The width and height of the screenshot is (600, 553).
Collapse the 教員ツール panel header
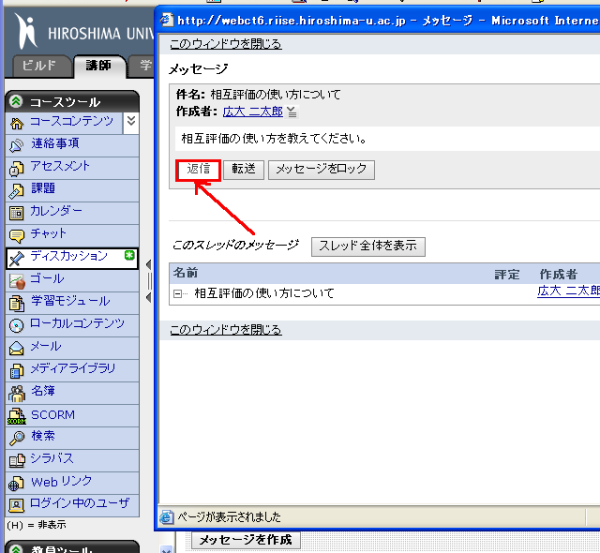(16, 549)
